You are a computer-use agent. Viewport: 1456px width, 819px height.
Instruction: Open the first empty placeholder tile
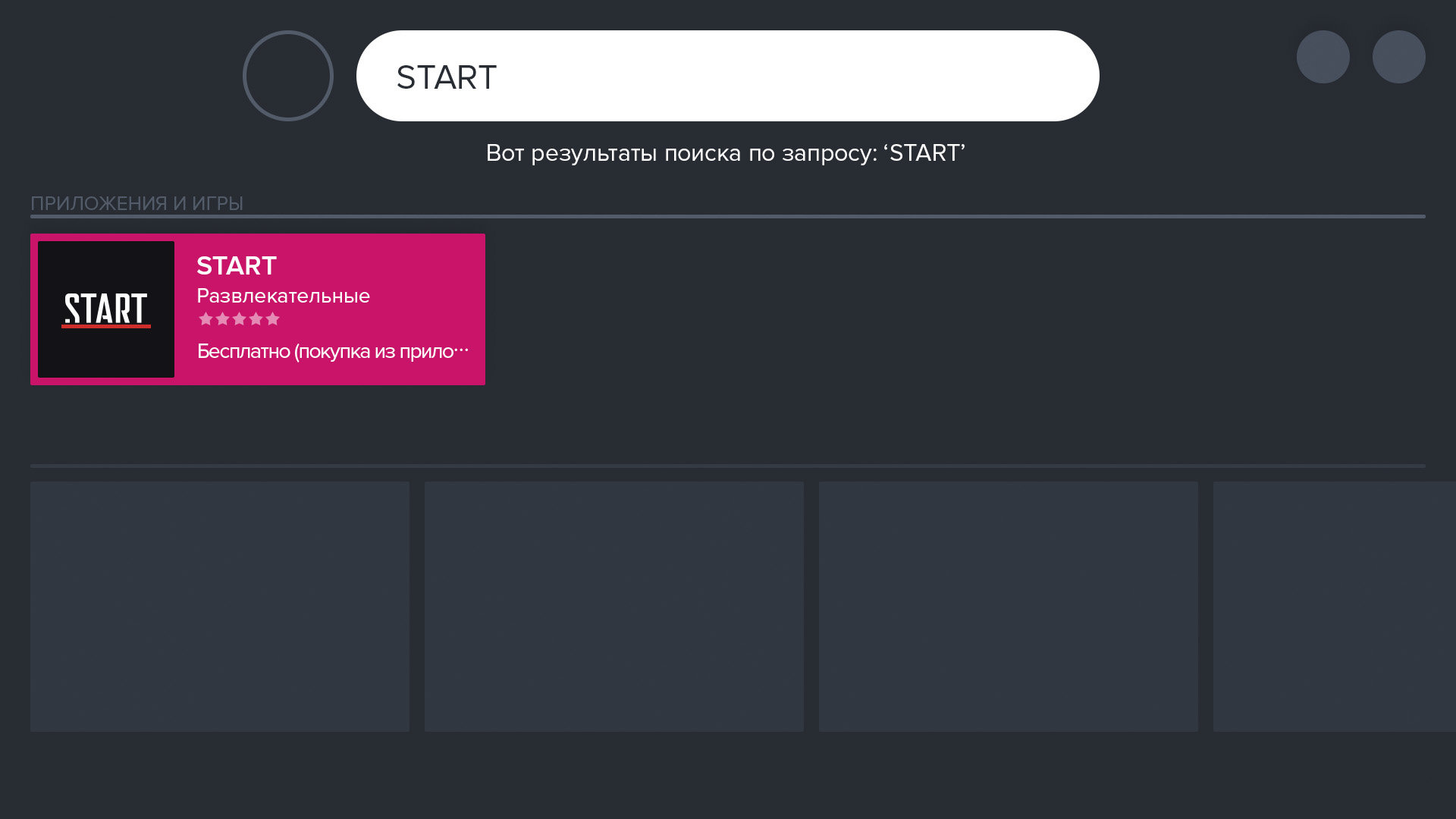(220, 607)
